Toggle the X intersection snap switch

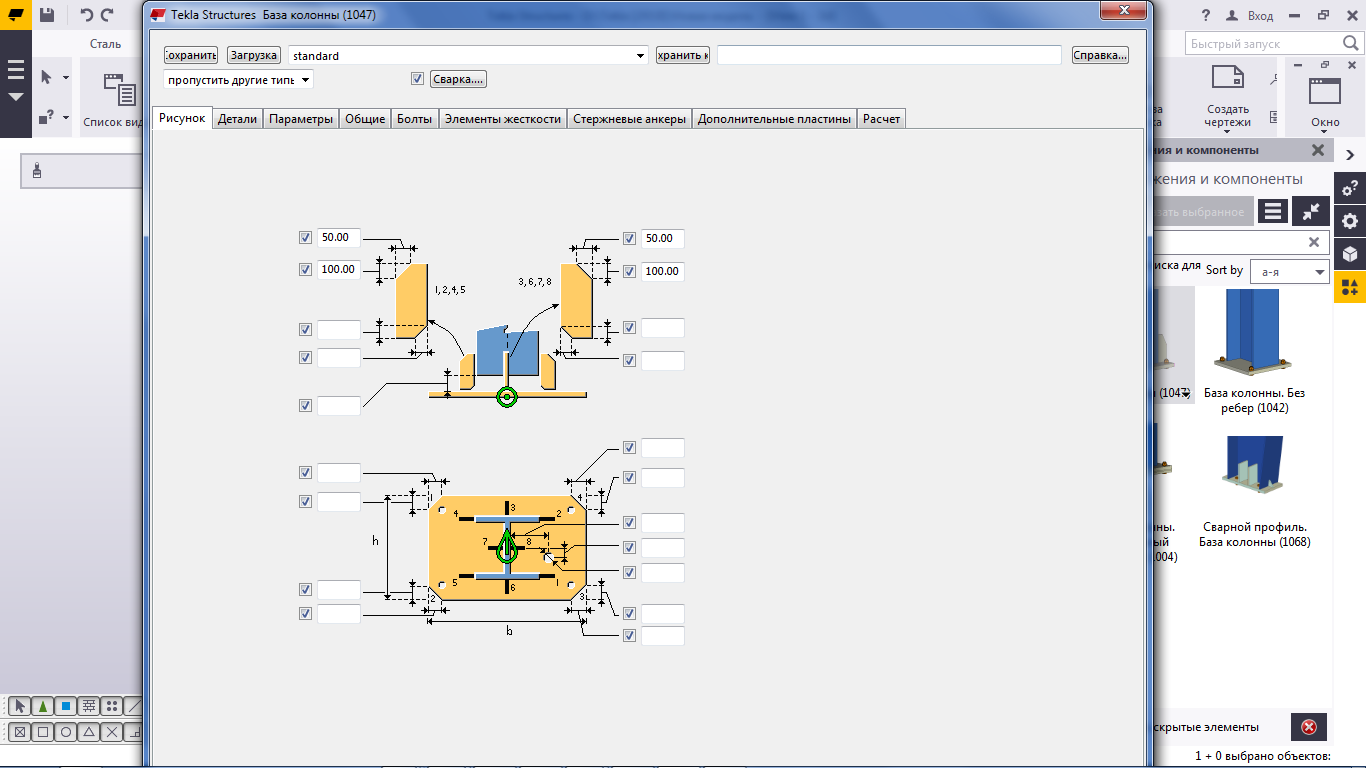click(x=112, y=732)
